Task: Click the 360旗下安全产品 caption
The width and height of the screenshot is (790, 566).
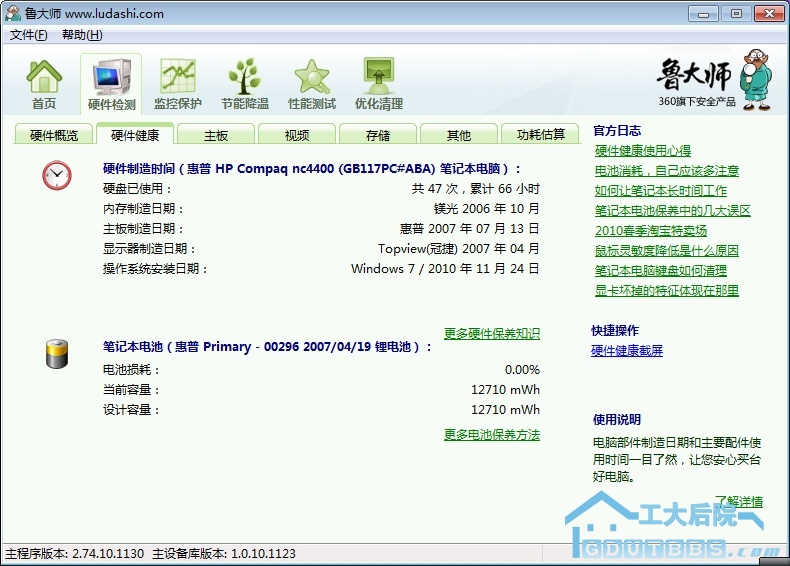Action: click(x=697, y=101)
